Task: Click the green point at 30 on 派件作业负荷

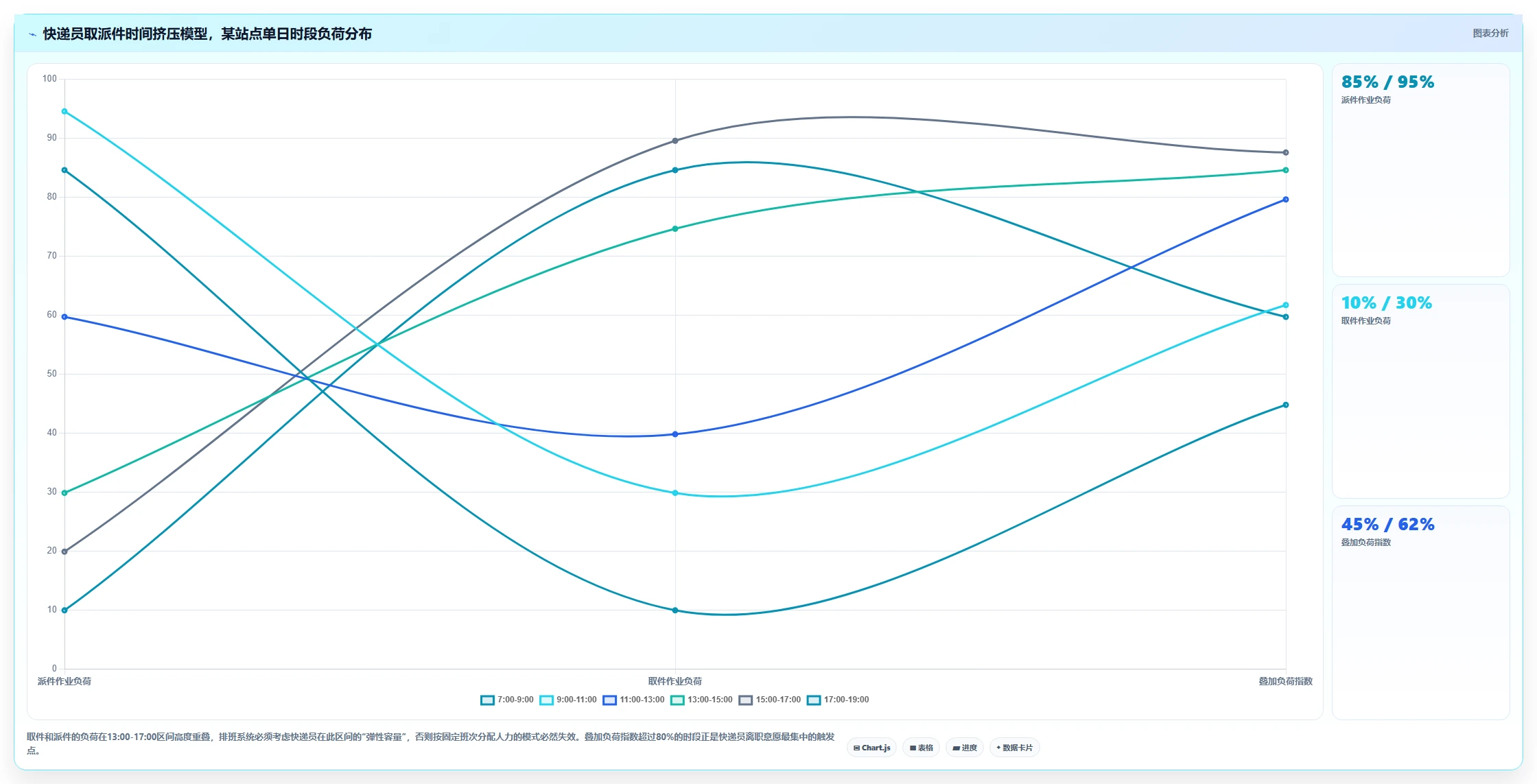Action: click(64, 492)
